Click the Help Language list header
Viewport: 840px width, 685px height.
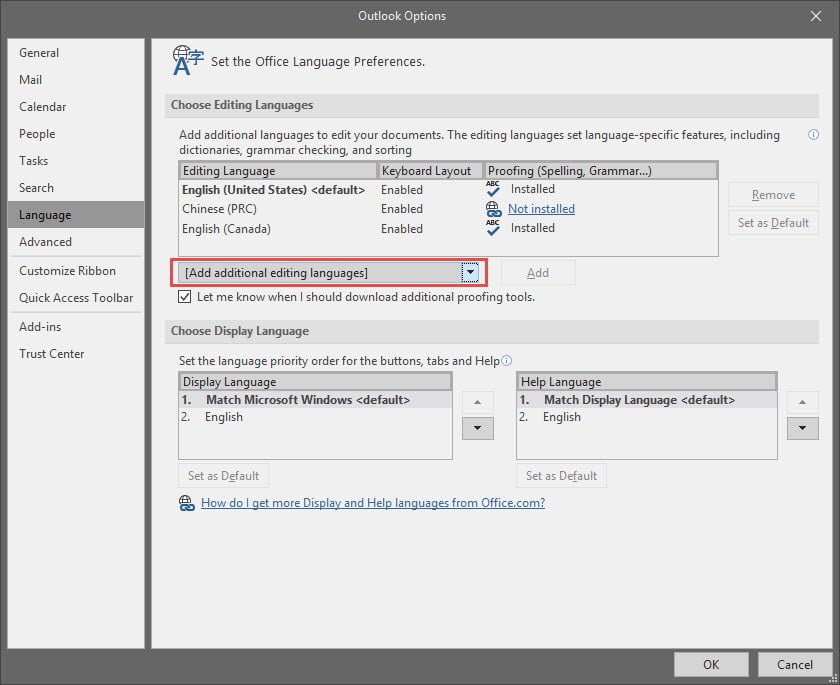(647, 382)
